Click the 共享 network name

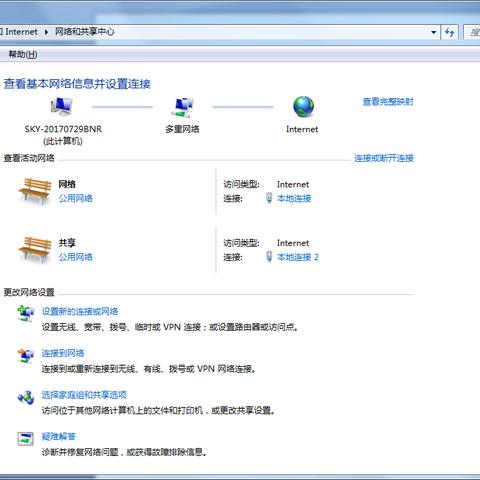(x=67, y=243)
